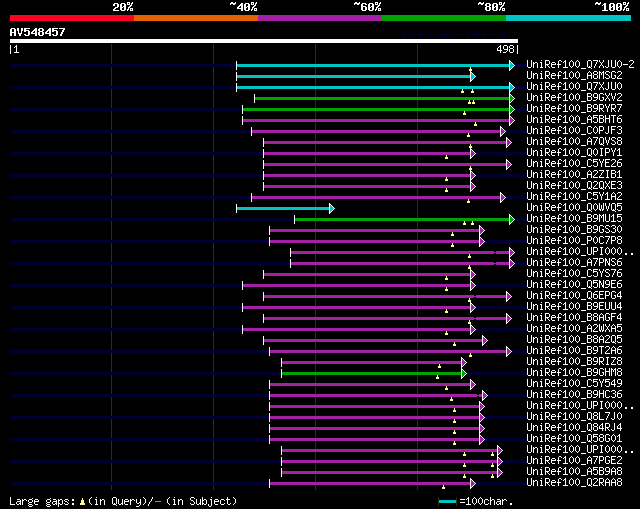This screenshot has width=640, height=509.
Task: Open hit UniRef100_Q7XJU0-2 label
Action: pos(580,64)
